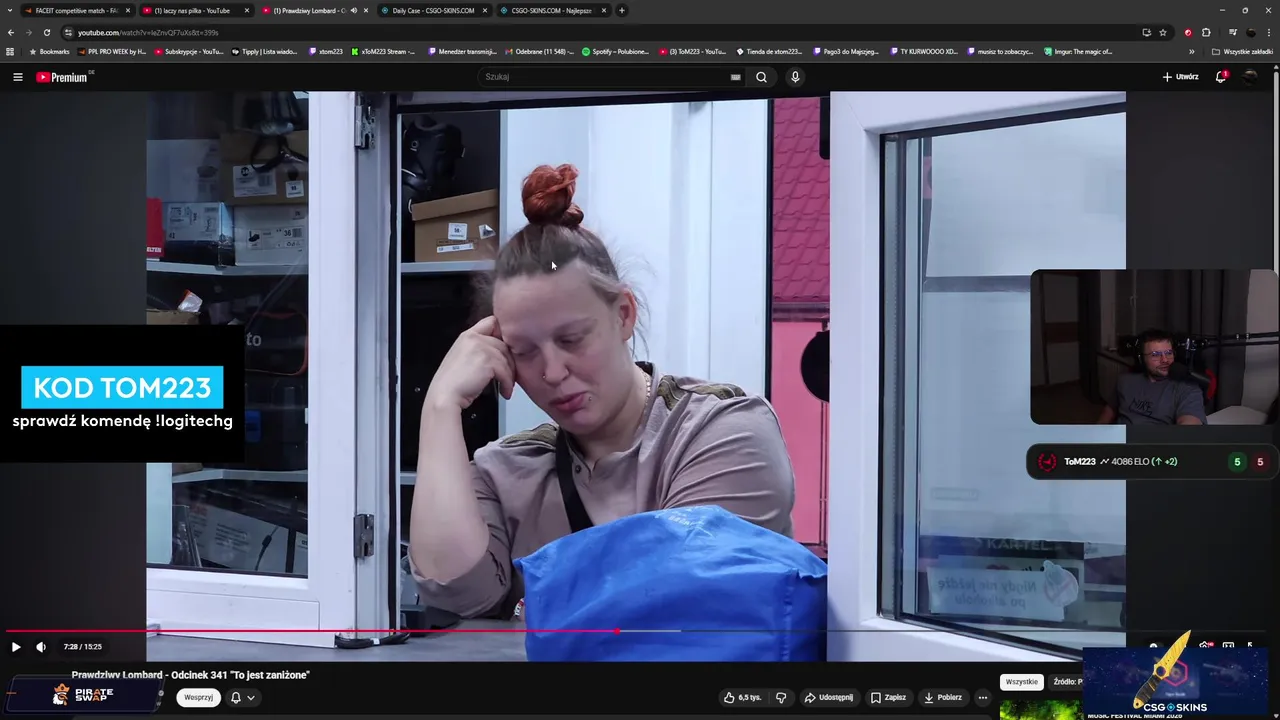Screen dimensions: 1280x720
Task: Open Odebrane (11 548) bookmark
Action: (540, 51)
